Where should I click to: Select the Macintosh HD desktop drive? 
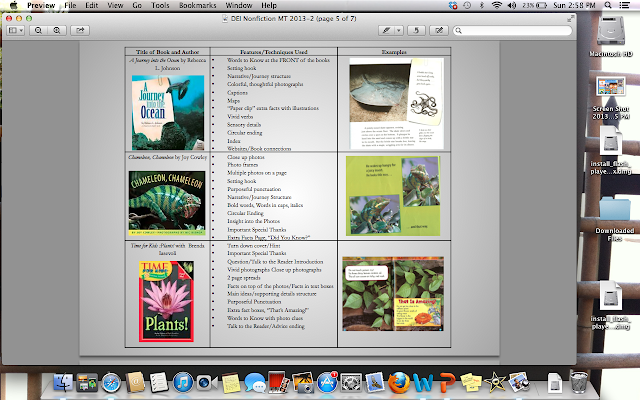pos(611,36)
